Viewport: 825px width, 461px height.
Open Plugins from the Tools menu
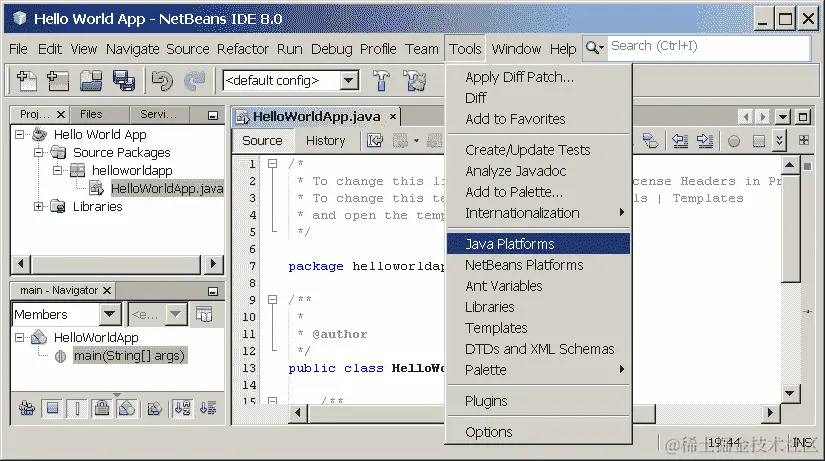pyautogui.click(x=538, y=401)
